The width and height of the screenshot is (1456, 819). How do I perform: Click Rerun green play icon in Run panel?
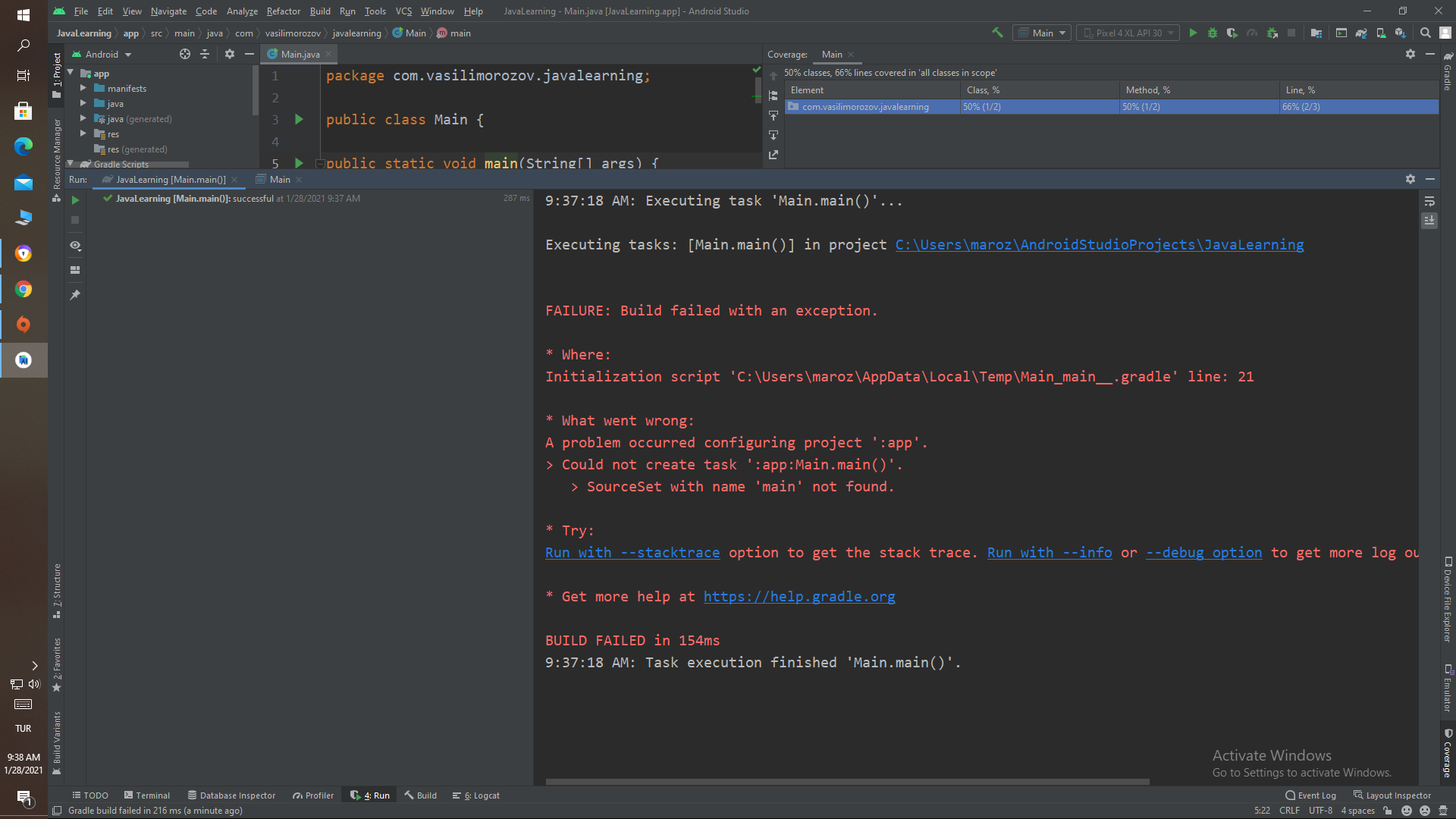[75, 200]
